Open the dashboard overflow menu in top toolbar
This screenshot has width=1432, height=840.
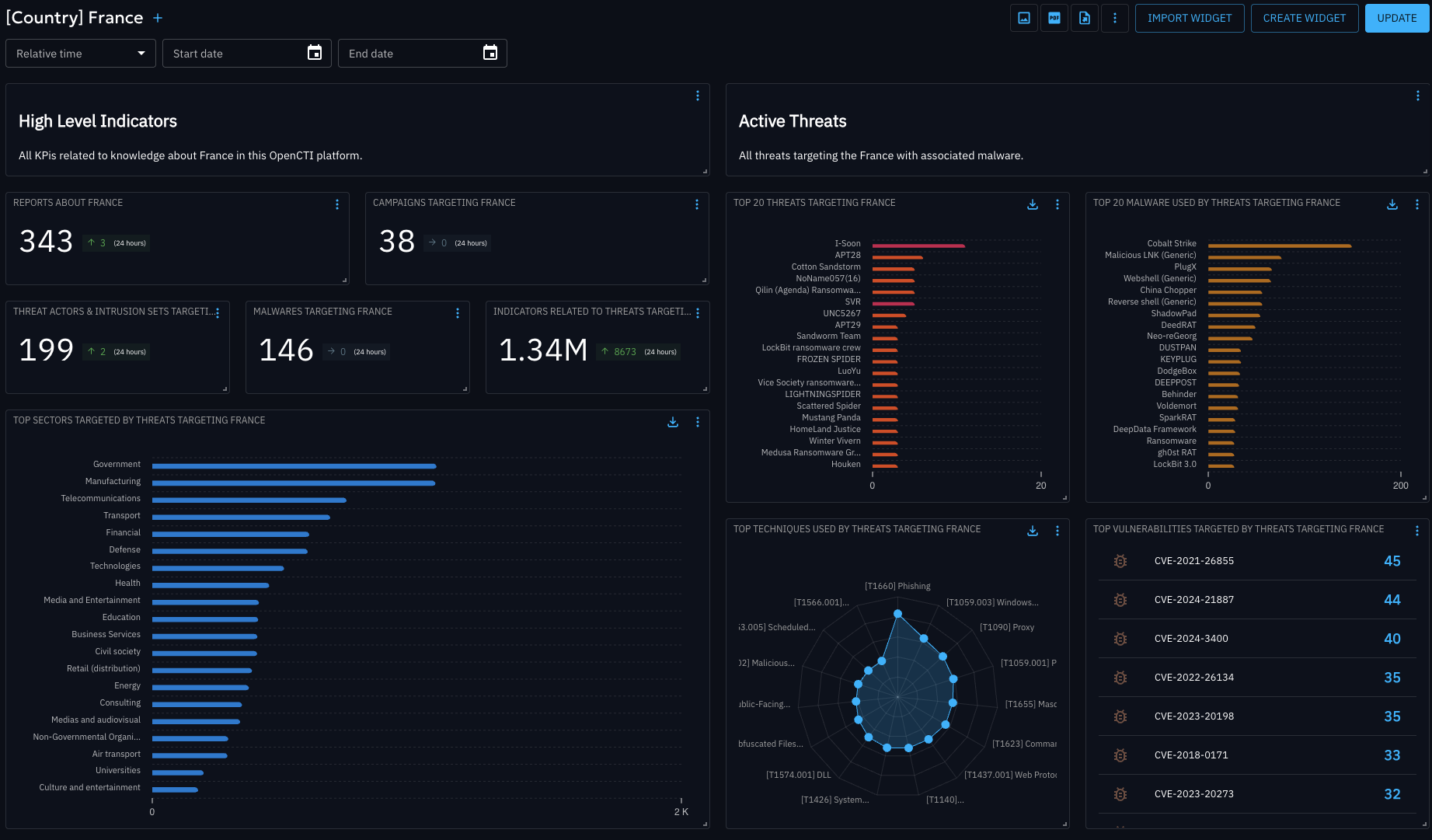point(1115,18)
